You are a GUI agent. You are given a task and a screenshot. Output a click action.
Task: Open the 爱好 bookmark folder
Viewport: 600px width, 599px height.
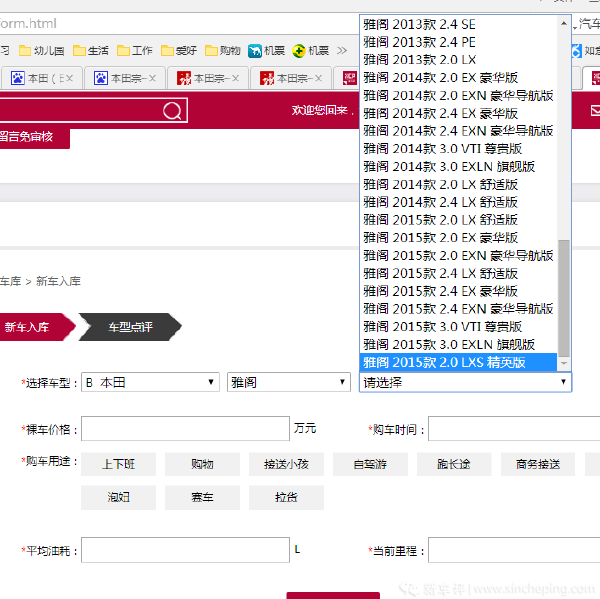[x=179, y=51]
